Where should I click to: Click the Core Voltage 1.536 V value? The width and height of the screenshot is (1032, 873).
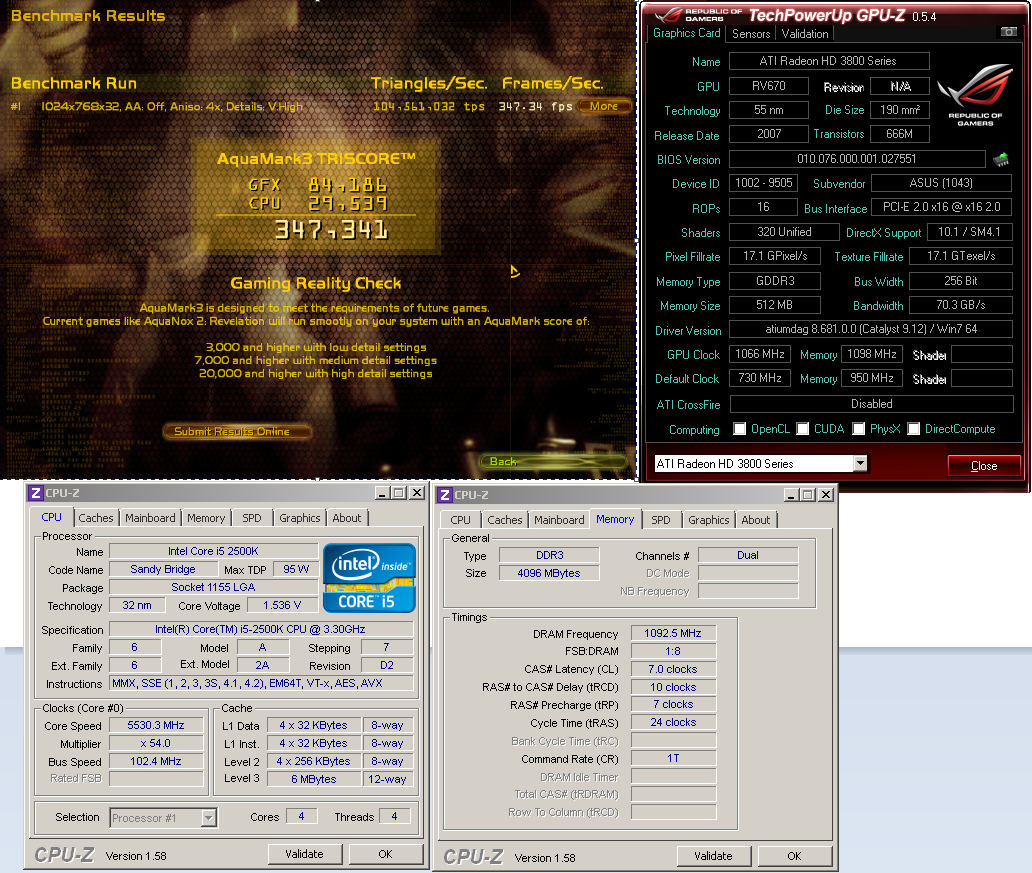(x=282, y=605)
